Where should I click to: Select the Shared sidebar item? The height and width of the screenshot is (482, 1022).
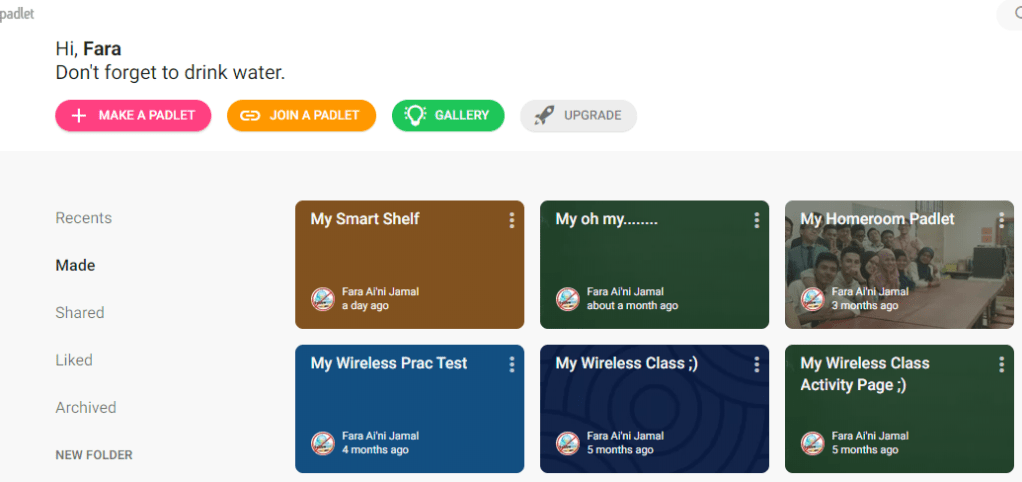tap(80, 313)
